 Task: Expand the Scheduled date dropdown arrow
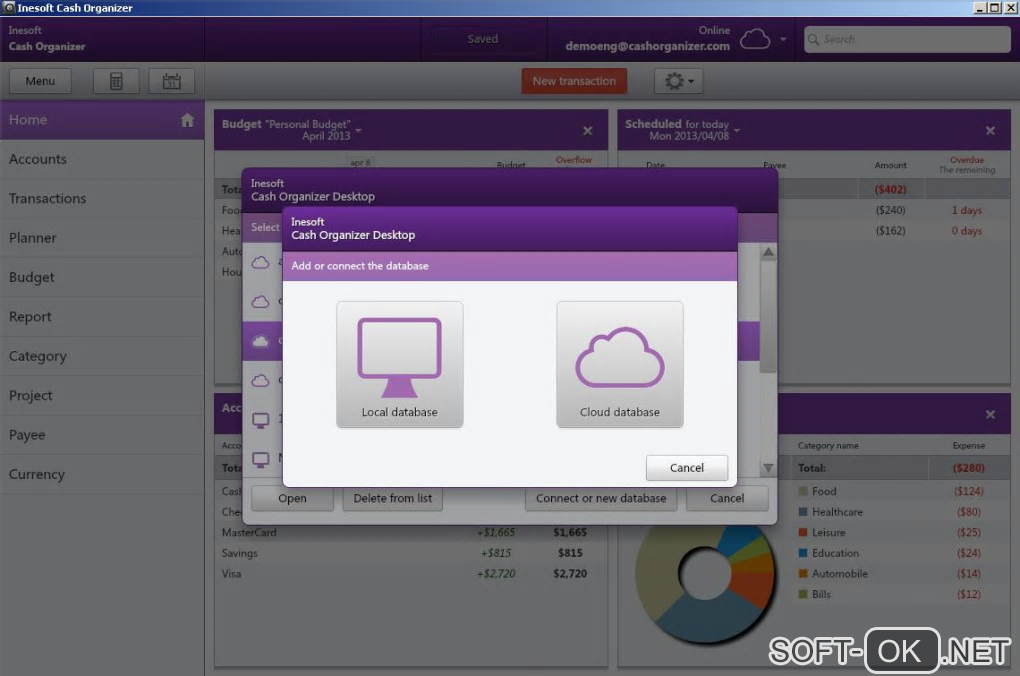pyautogui.click(x=737, y=130)
